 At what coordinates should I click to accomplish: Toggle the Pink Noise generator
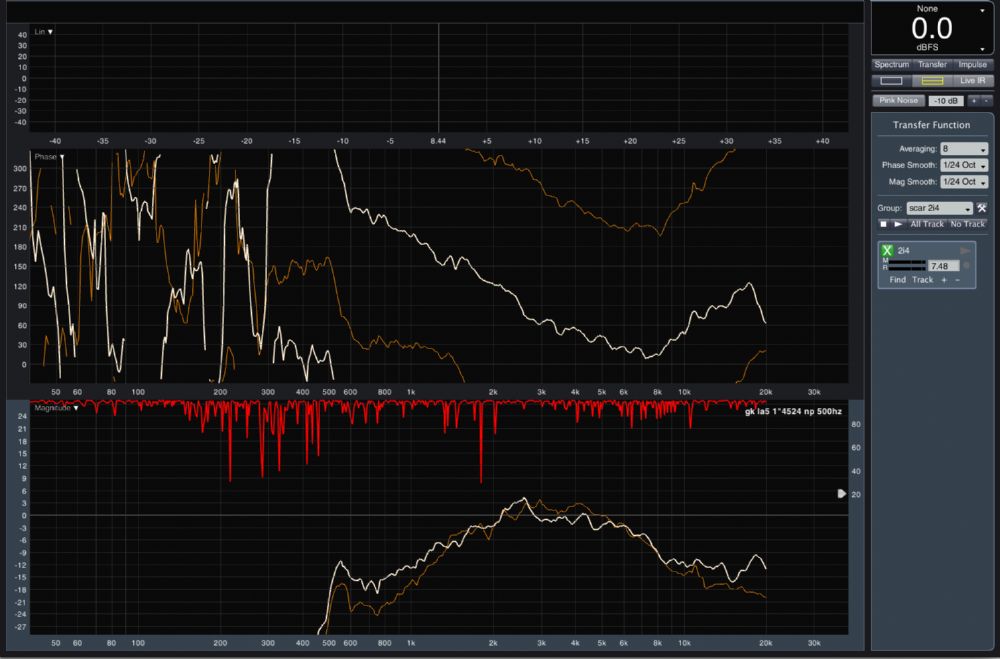pos(897,101)
